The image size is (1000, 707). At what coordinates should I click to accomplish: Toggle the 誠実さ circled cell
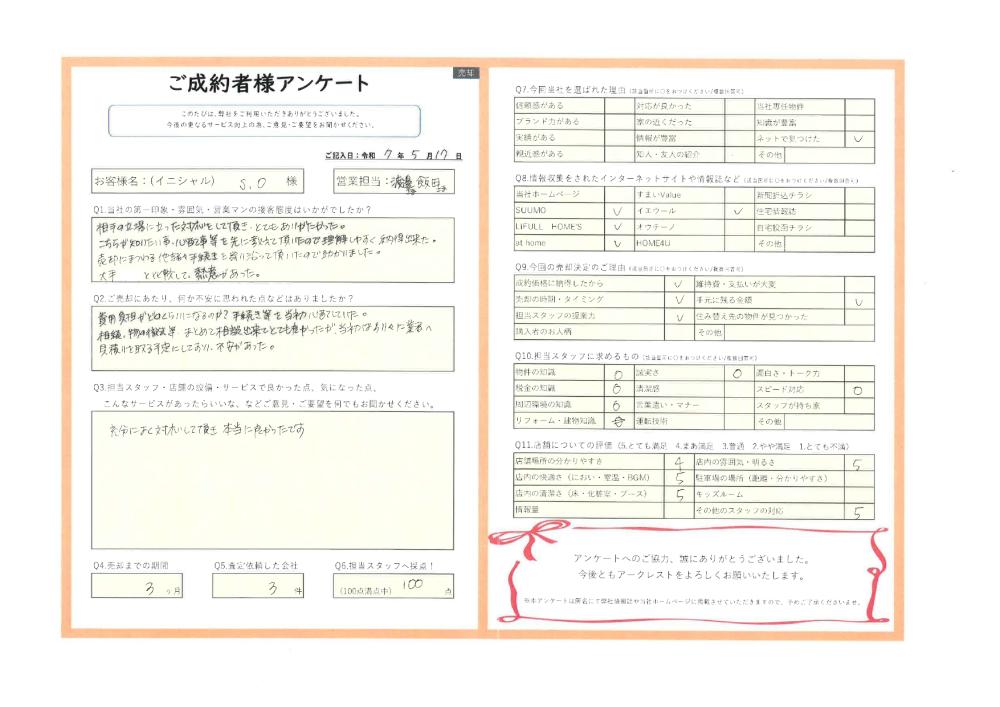[739, 373]
